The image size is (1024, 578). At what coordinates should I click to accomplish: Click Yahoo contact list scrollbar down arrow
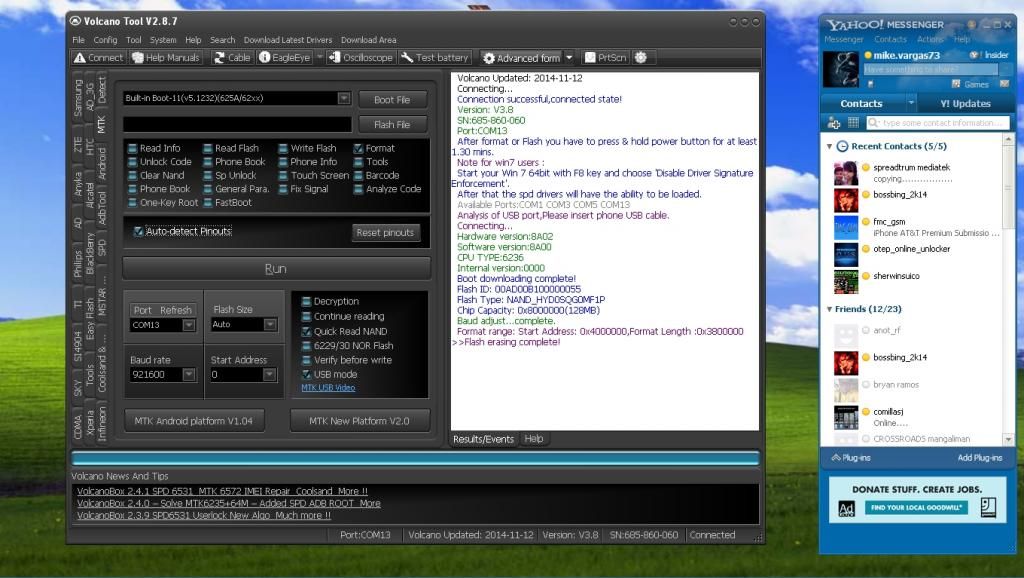[x=1008, y=440]
